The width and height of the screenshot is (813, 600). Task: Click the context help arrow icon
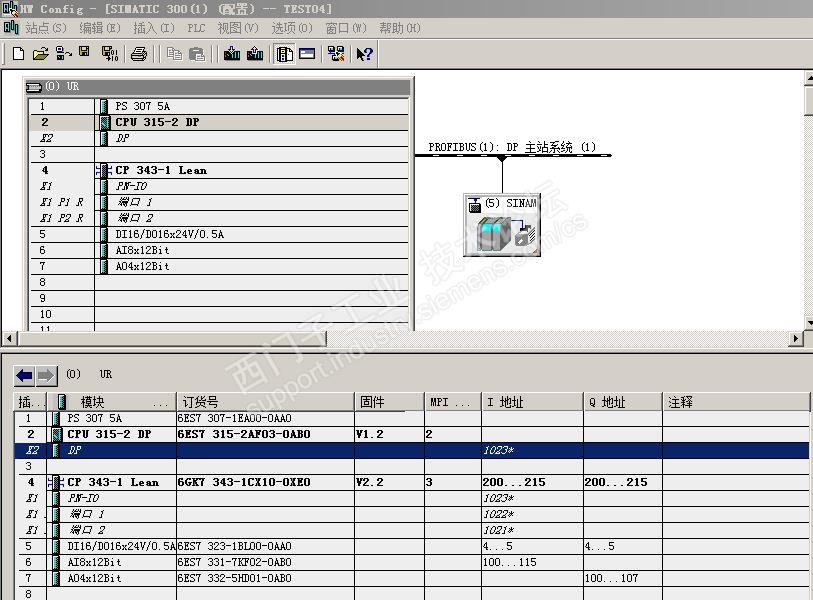[x=364, y=54]
